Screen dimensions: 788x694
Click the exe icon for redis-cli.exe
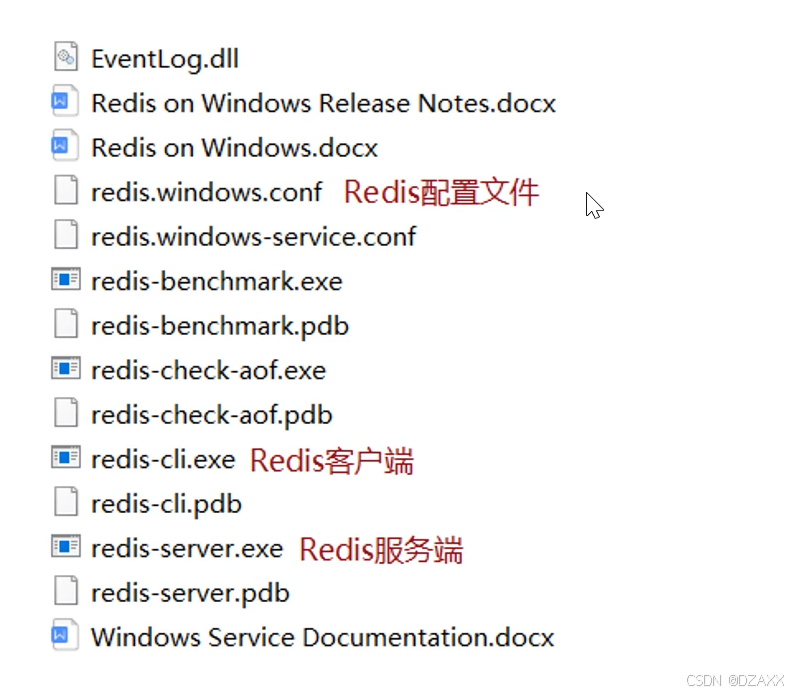66,457
